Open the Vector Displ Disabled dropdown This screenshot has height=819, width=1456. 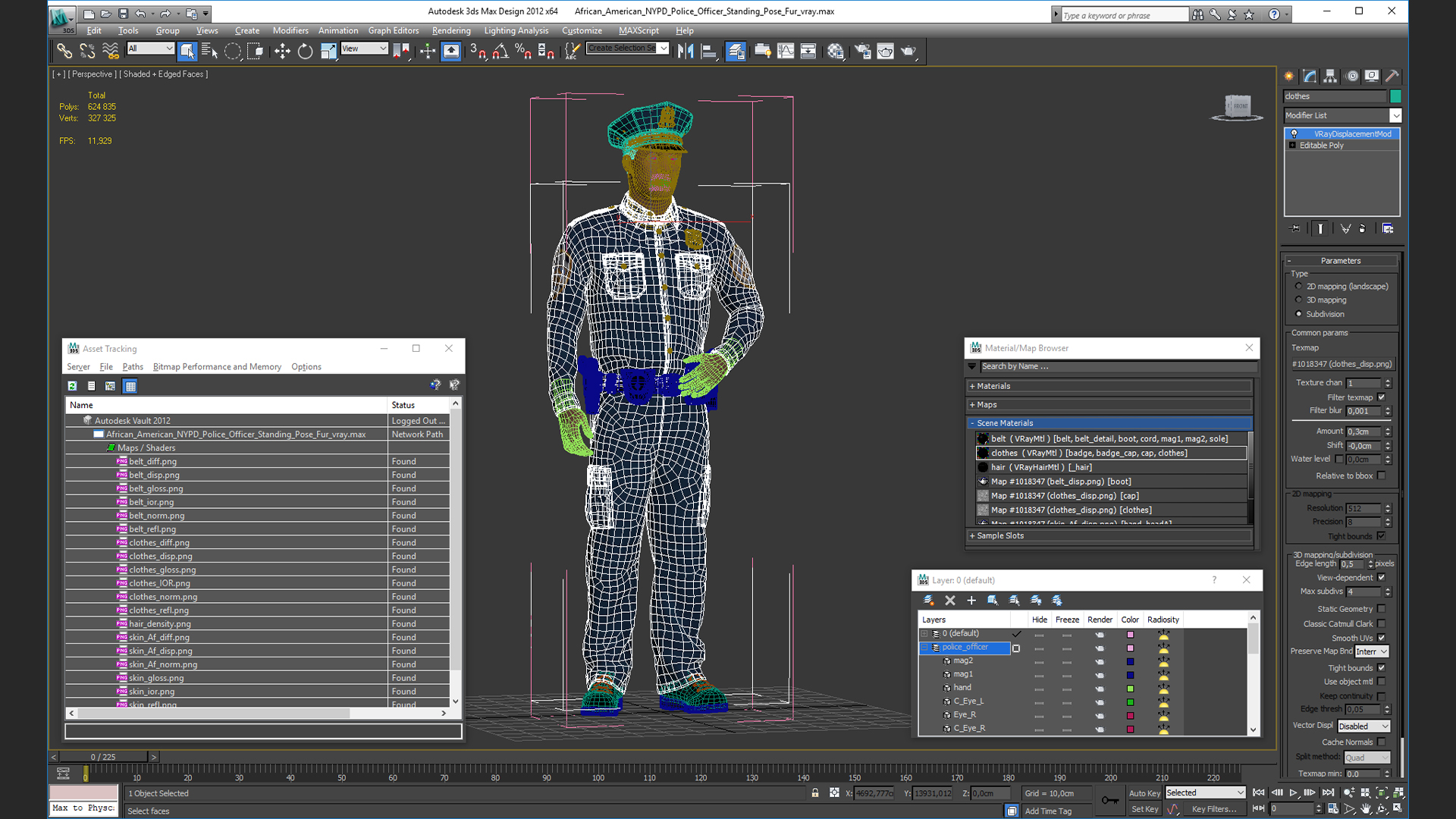tap(1363, 726)
